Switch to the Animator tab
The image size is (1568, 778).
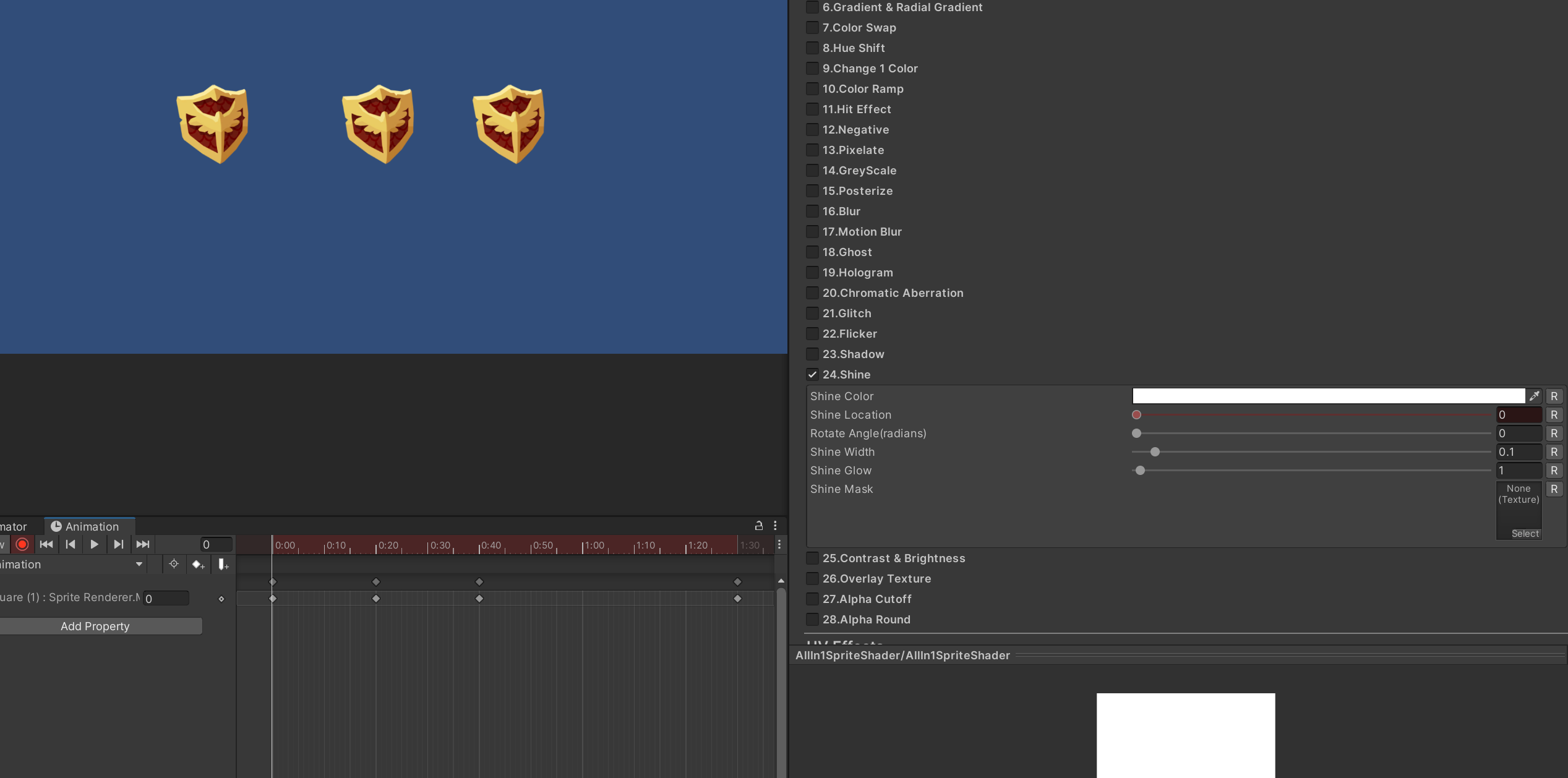[14, 526]
